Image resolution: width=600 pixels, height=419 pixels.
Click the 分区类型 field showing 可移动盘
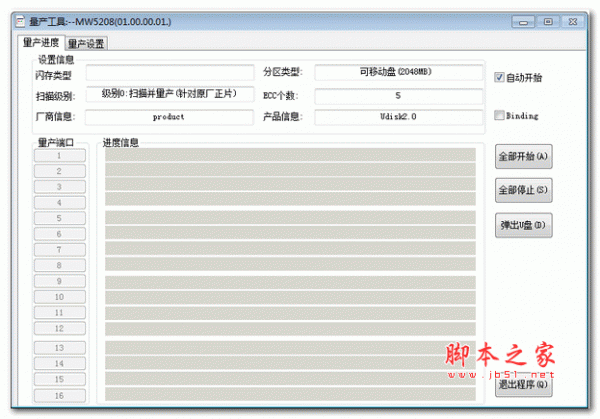click(x=398, y=72)
